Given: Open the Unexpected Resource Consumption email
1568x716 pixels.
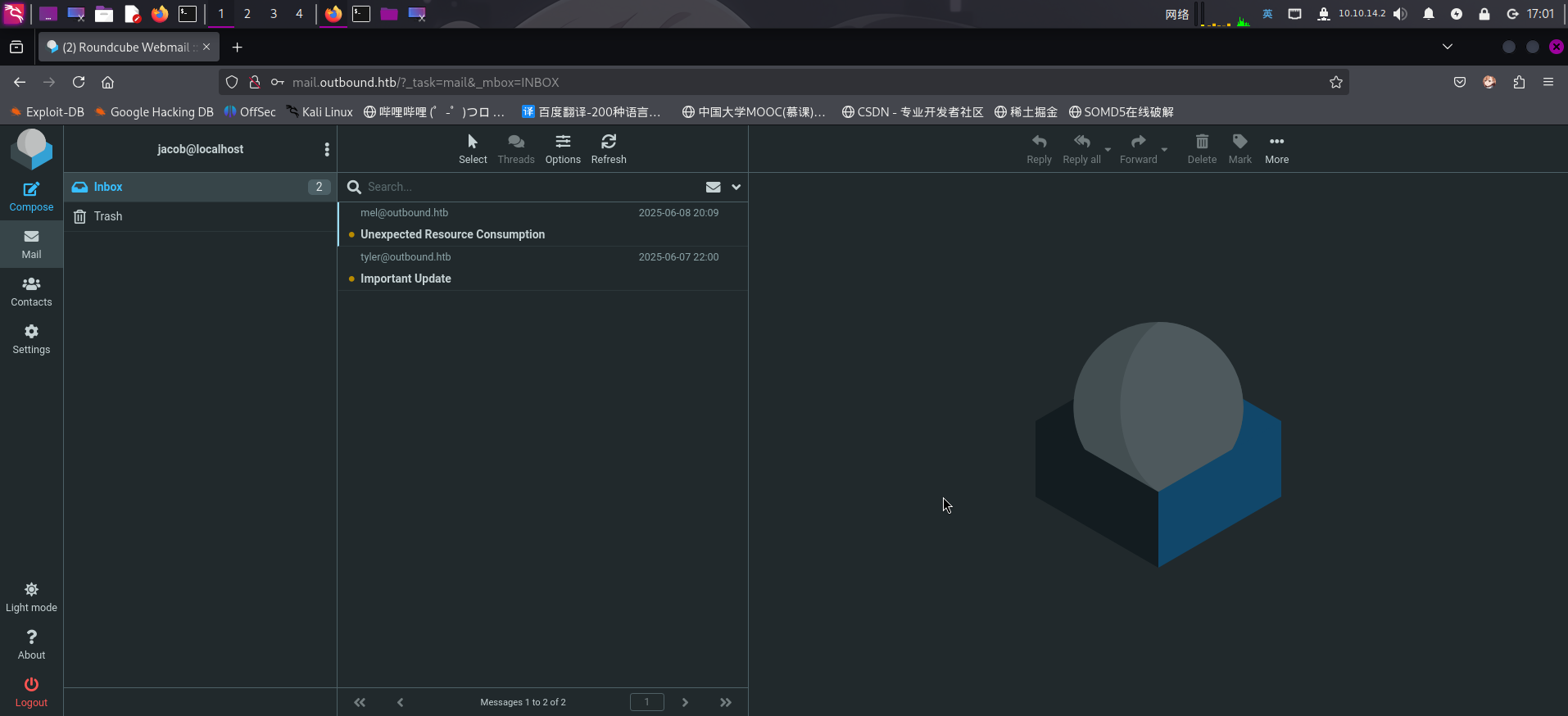Looking at the screenshot, I should pyautogui.click(x=452, y=234).
